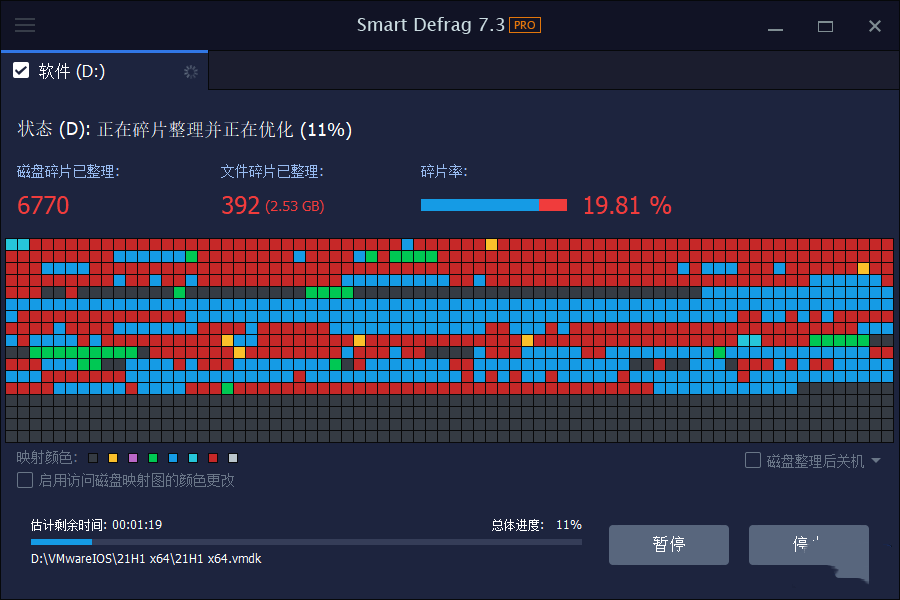Click the spinning progress icon on D: tab

click(x=191, y=72)
